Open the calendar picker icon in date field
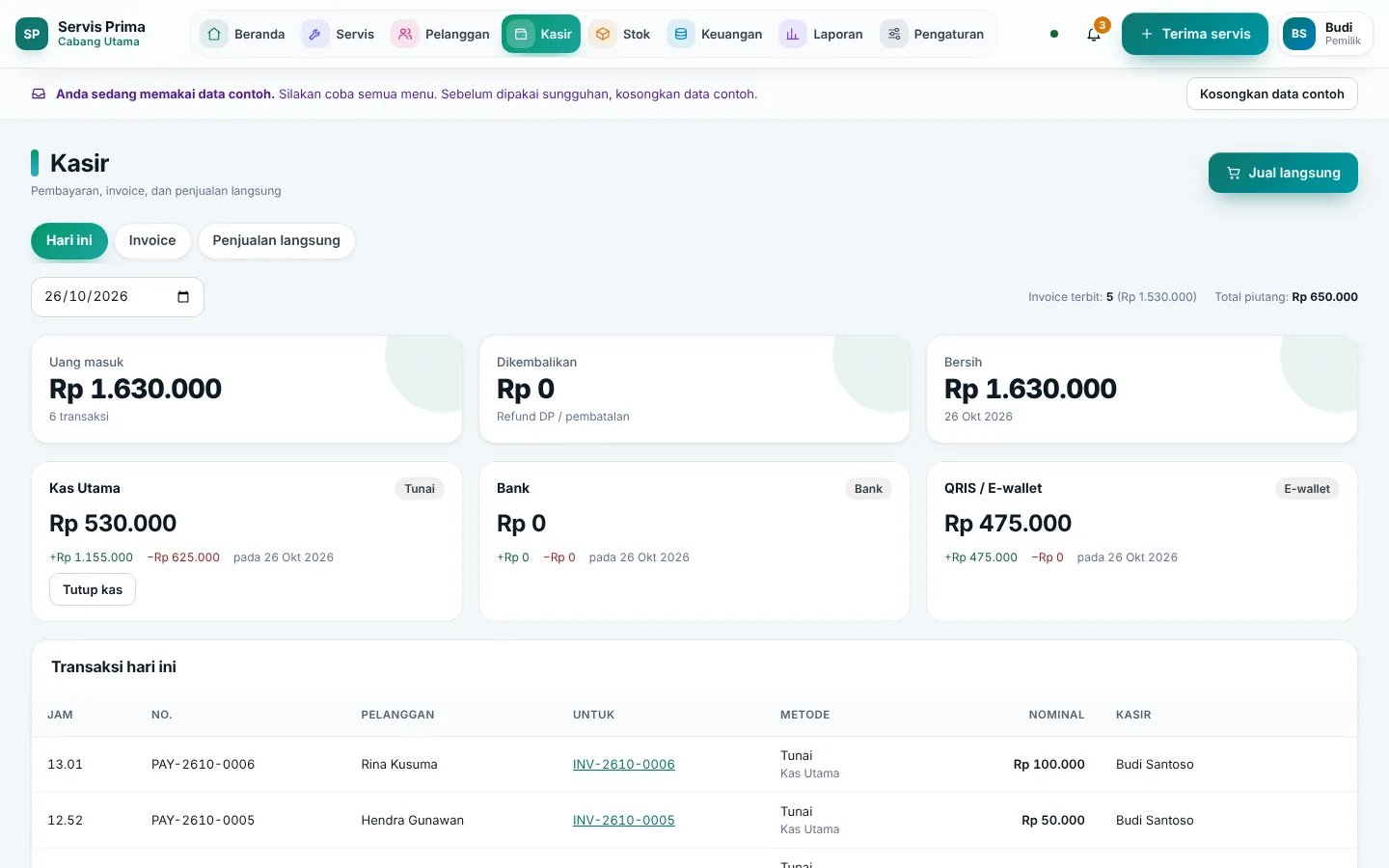This screenshot has width=1389, height=868. [x=183, y=297]
